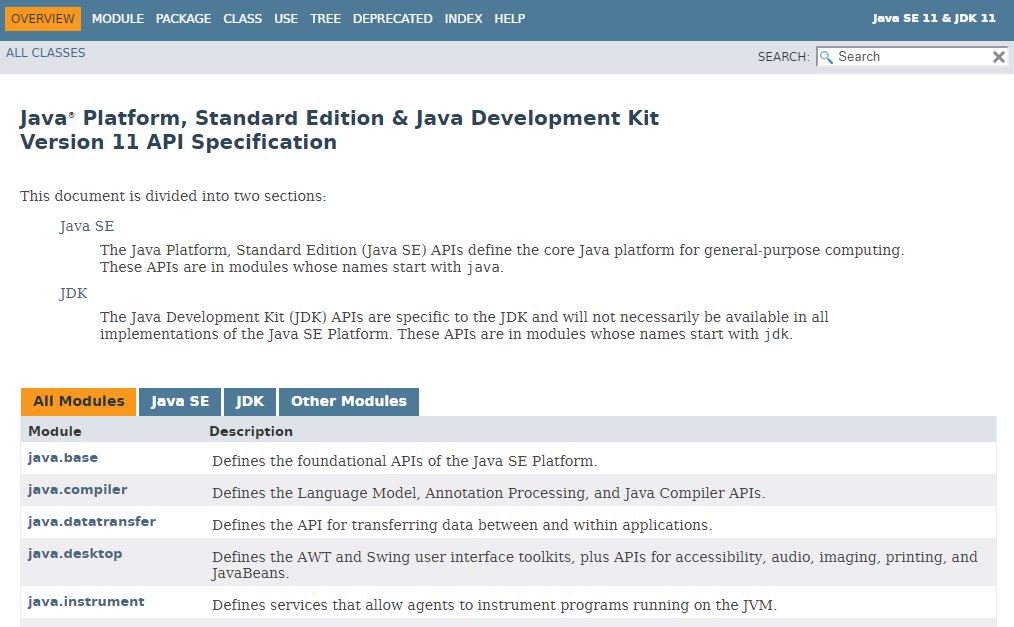Viewport: 1014px width, 627px height.
Task: Click the 'Version 11 API Specification' heading
Action: pos(178,142)
